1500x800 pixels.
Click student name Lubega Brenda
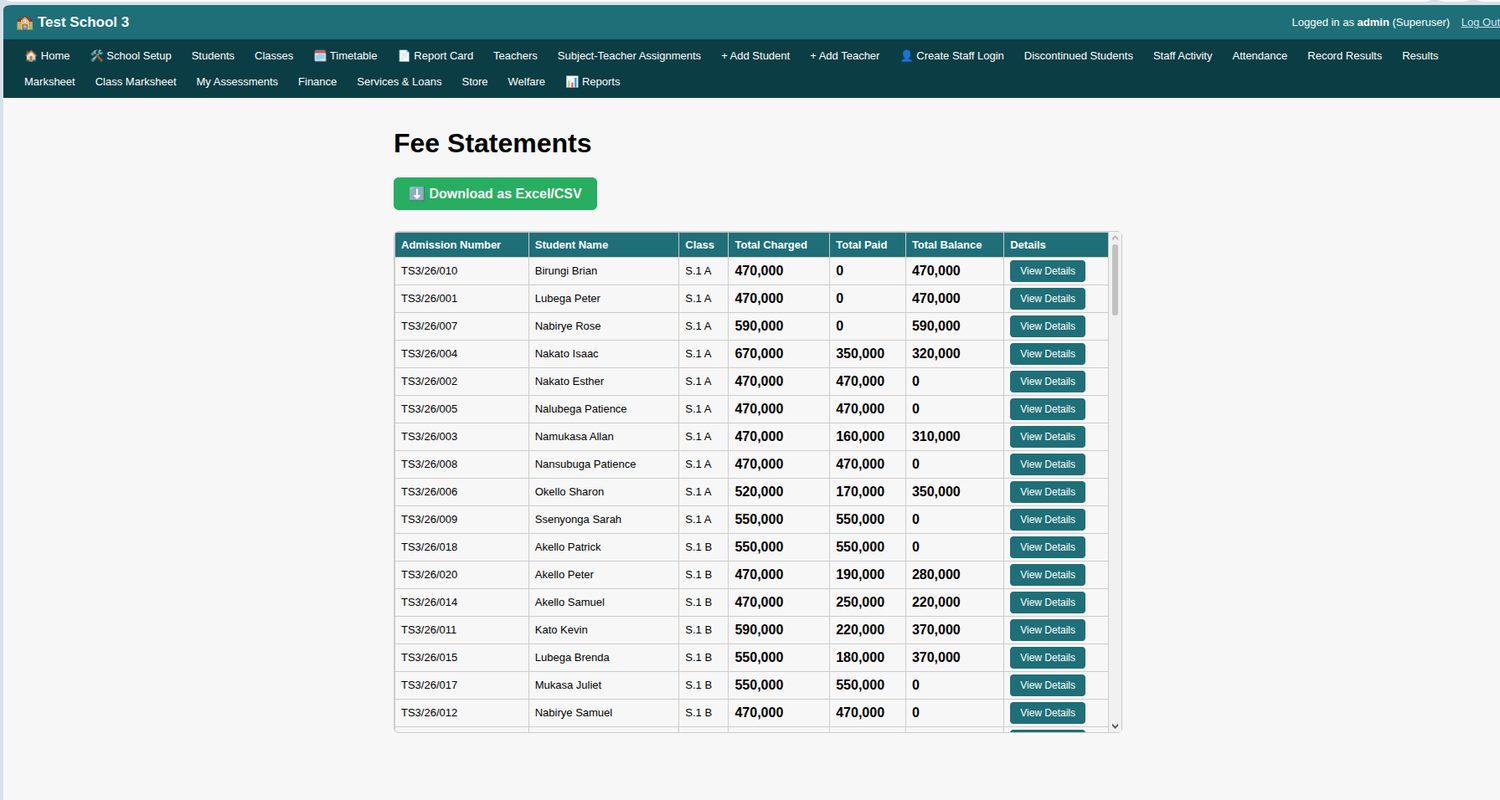tap(572, 658)
